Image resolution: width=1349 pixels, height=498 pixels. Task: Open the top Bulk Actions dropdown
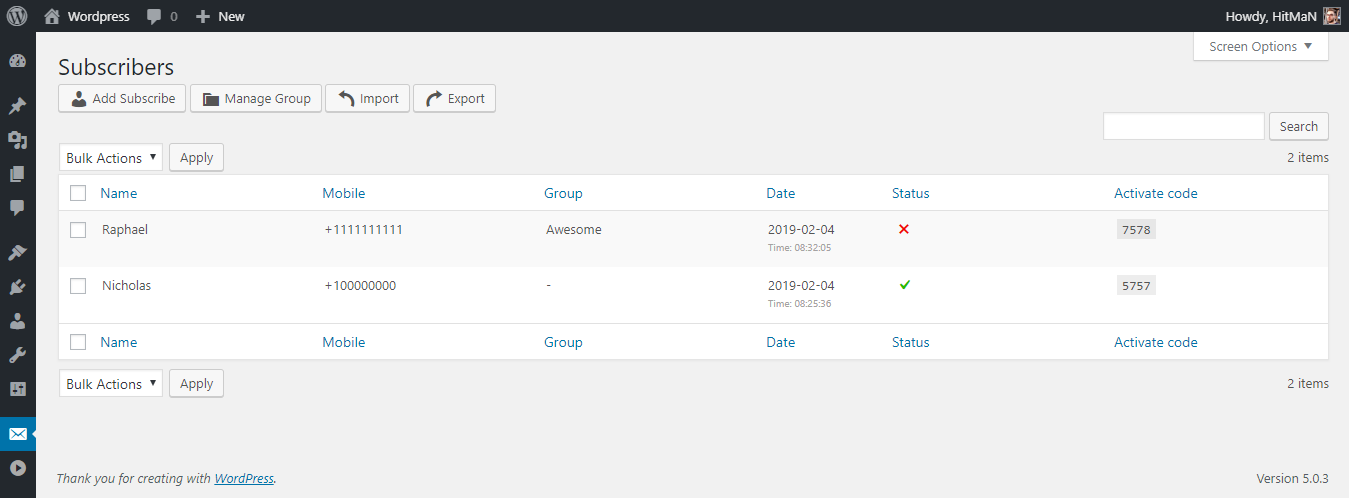click(x=111, y=158)
